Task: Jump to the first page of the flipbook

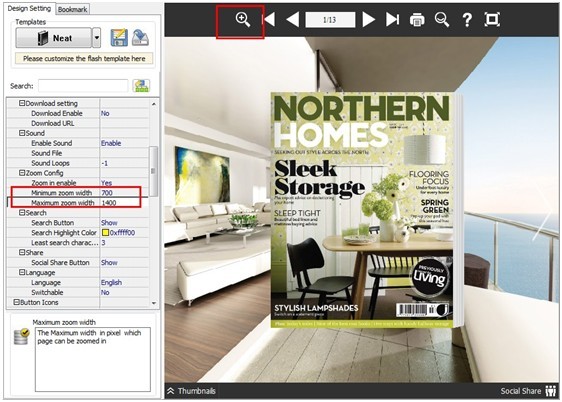Action: (269, 19)
